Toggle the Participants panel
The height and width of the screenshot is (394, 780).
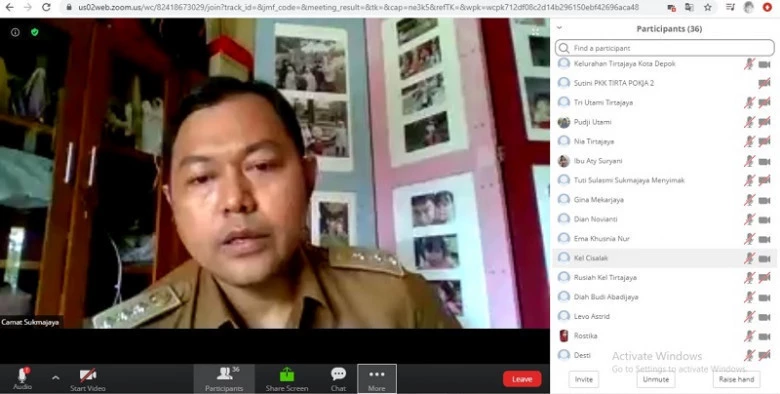coord(224,379)
